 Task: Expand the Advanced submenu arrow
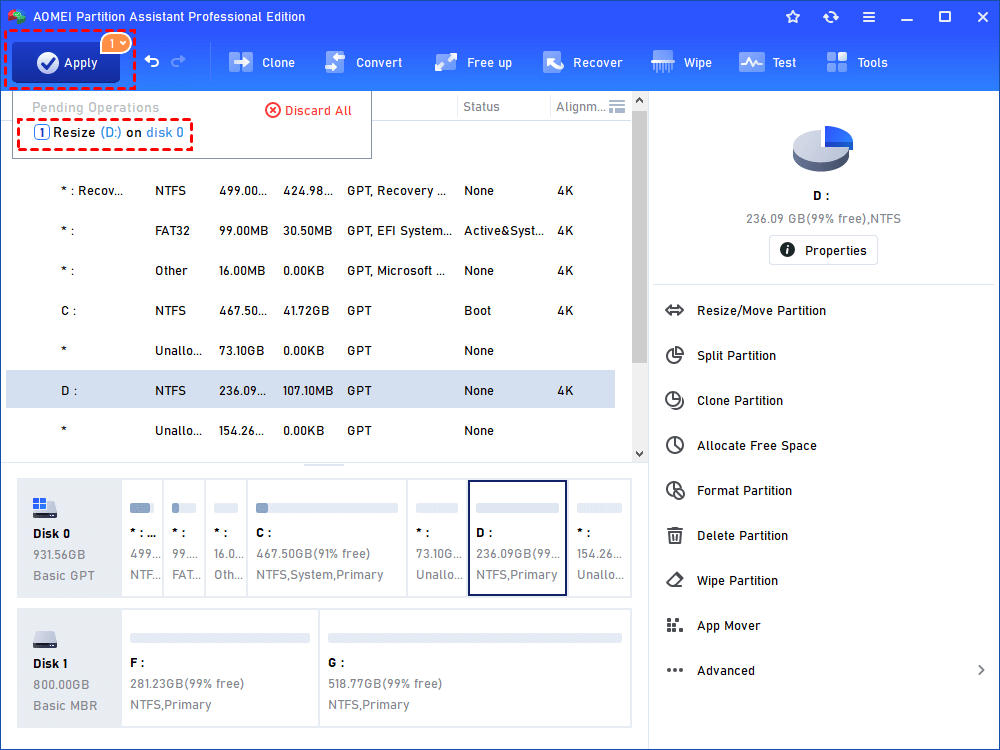tap(981, 670)
